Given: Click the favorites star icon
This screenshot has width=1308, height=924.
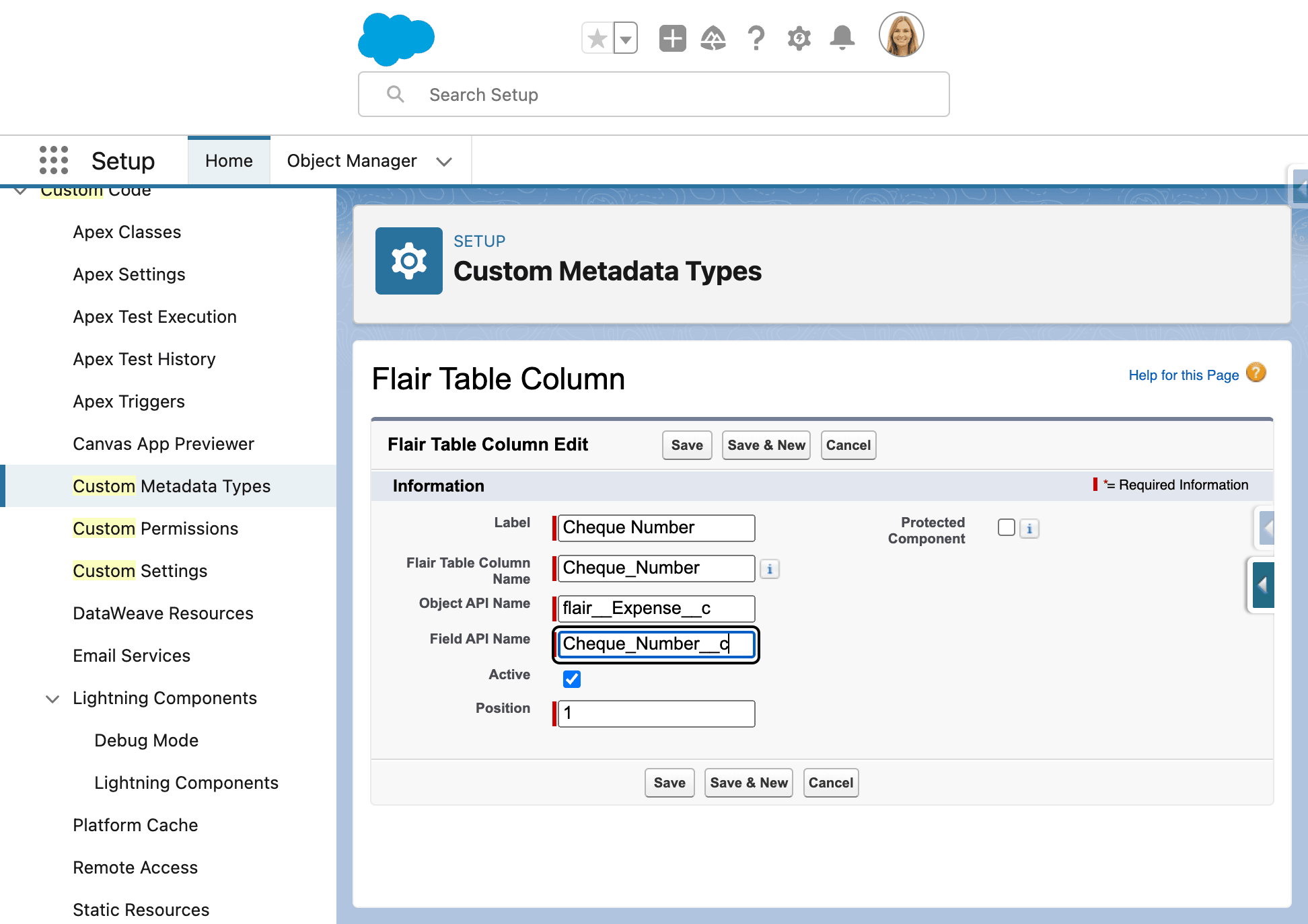Looking at the screenshot, I should (597, 38).
